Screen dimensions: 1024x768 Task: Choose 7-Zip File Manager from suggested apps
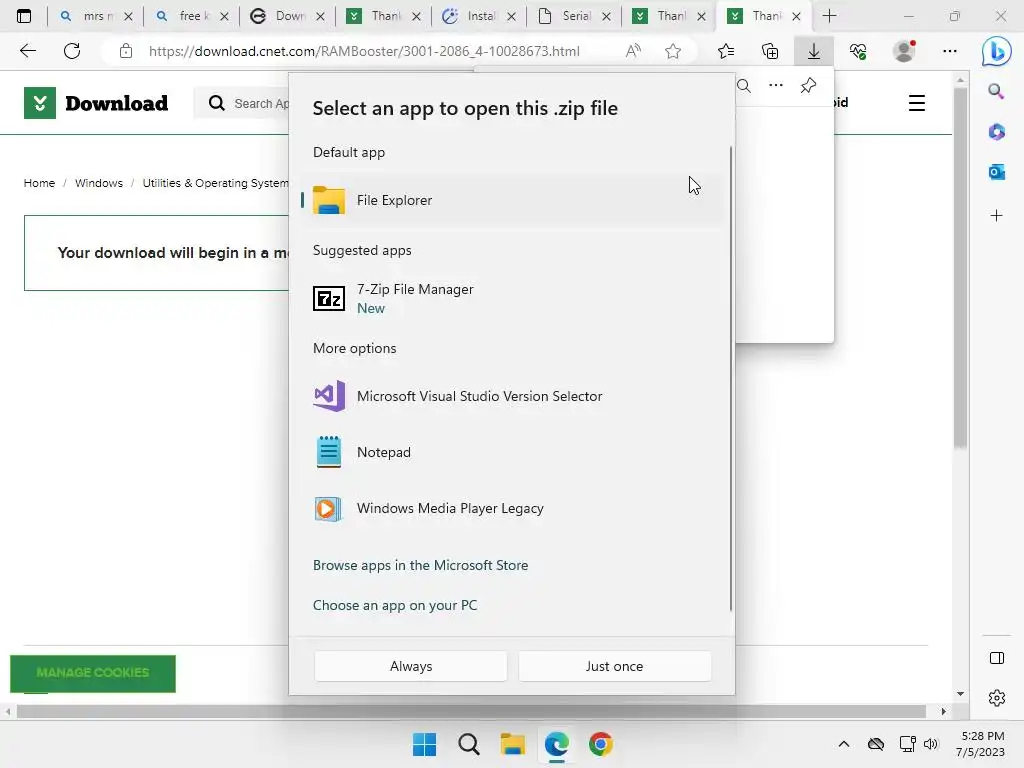[512, 298]
